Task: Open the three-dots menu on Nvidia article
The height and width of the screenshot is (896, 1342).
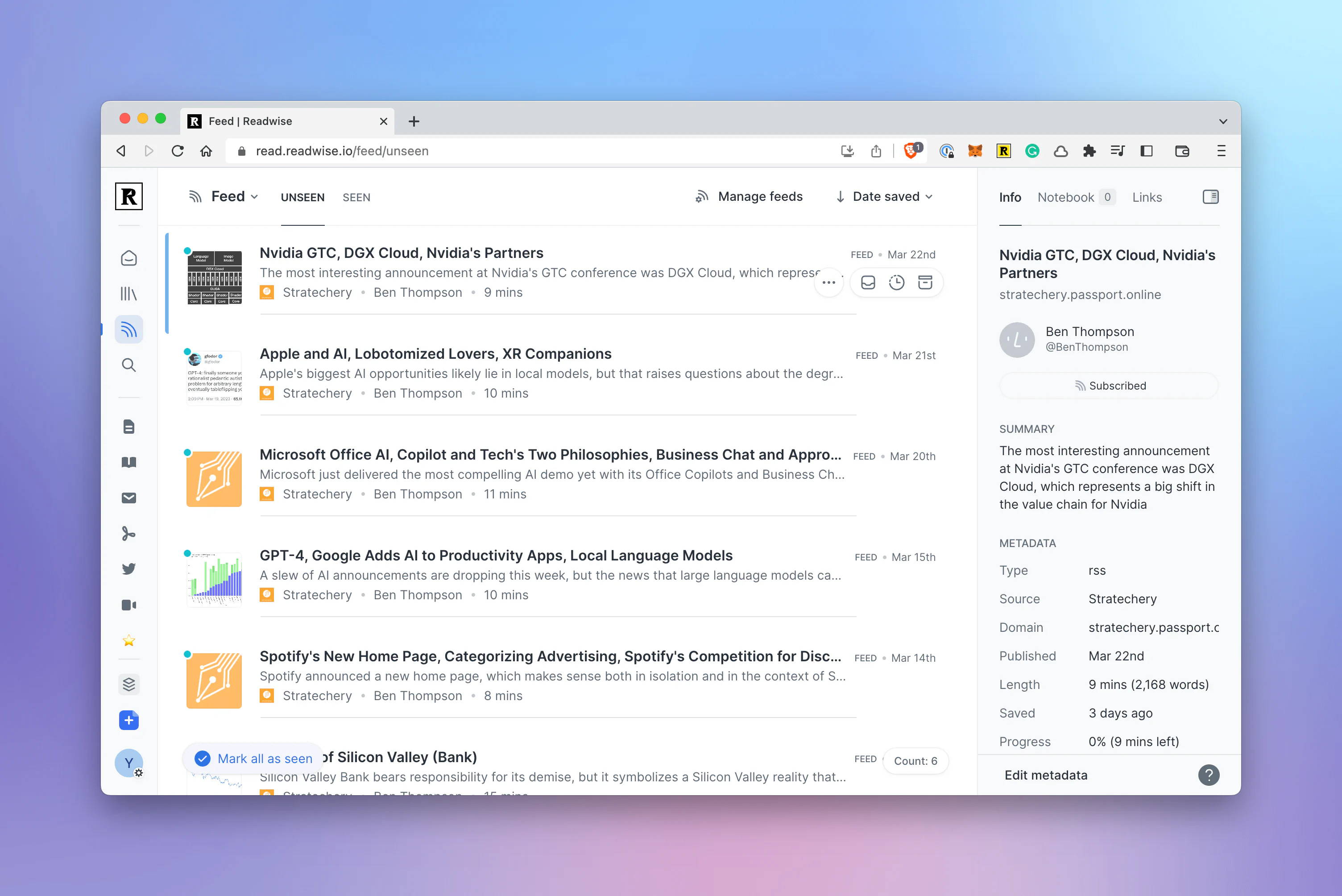Action: 828,283
